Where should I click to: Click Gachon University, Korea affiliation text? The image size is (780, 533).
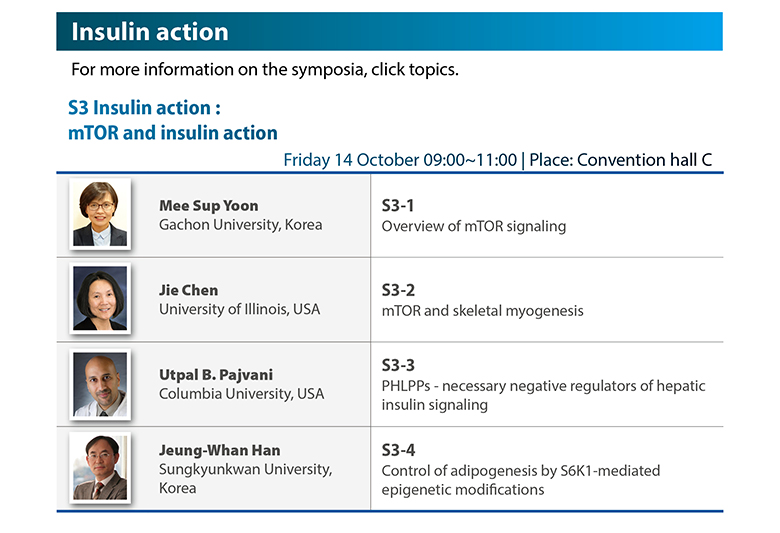240,224
